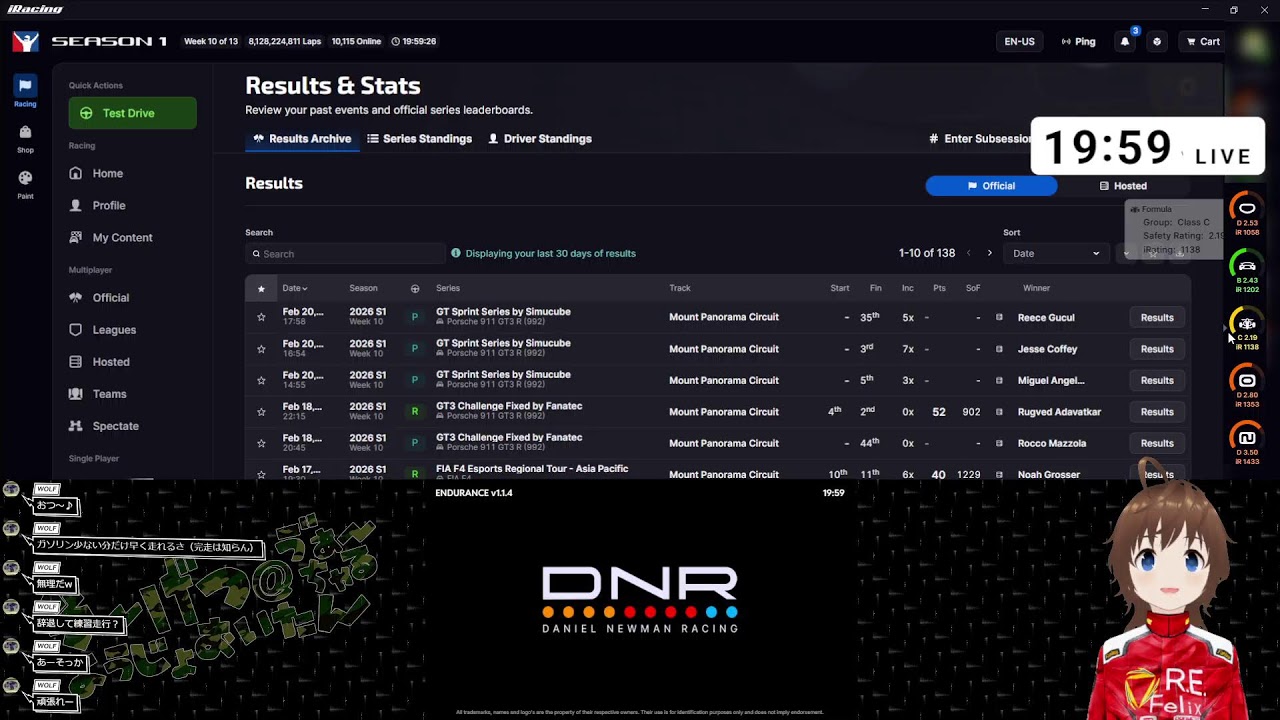
Task: Open the Sports Car license gauge B 2.43
Action: coord(1247,270)
